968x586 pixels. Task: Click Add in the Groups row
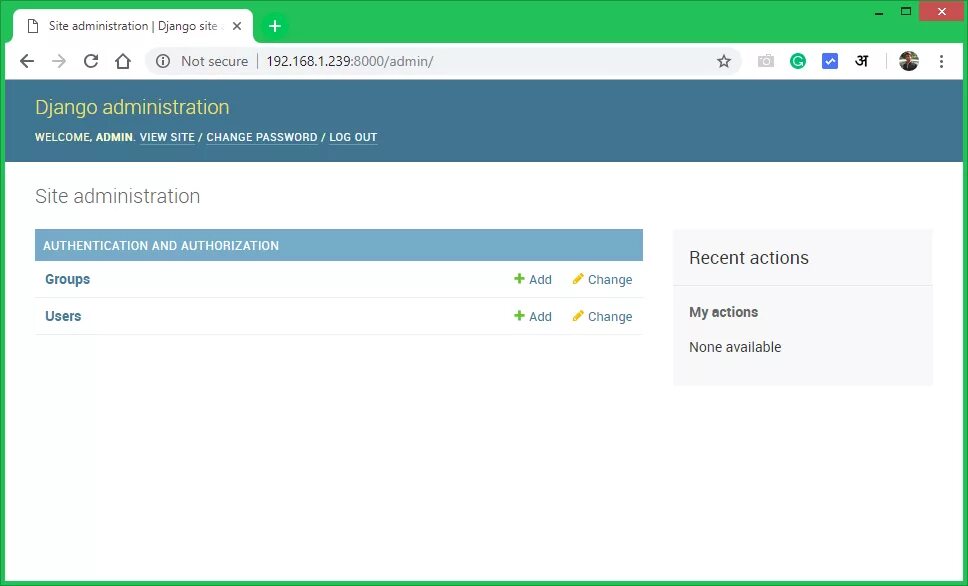533,279
